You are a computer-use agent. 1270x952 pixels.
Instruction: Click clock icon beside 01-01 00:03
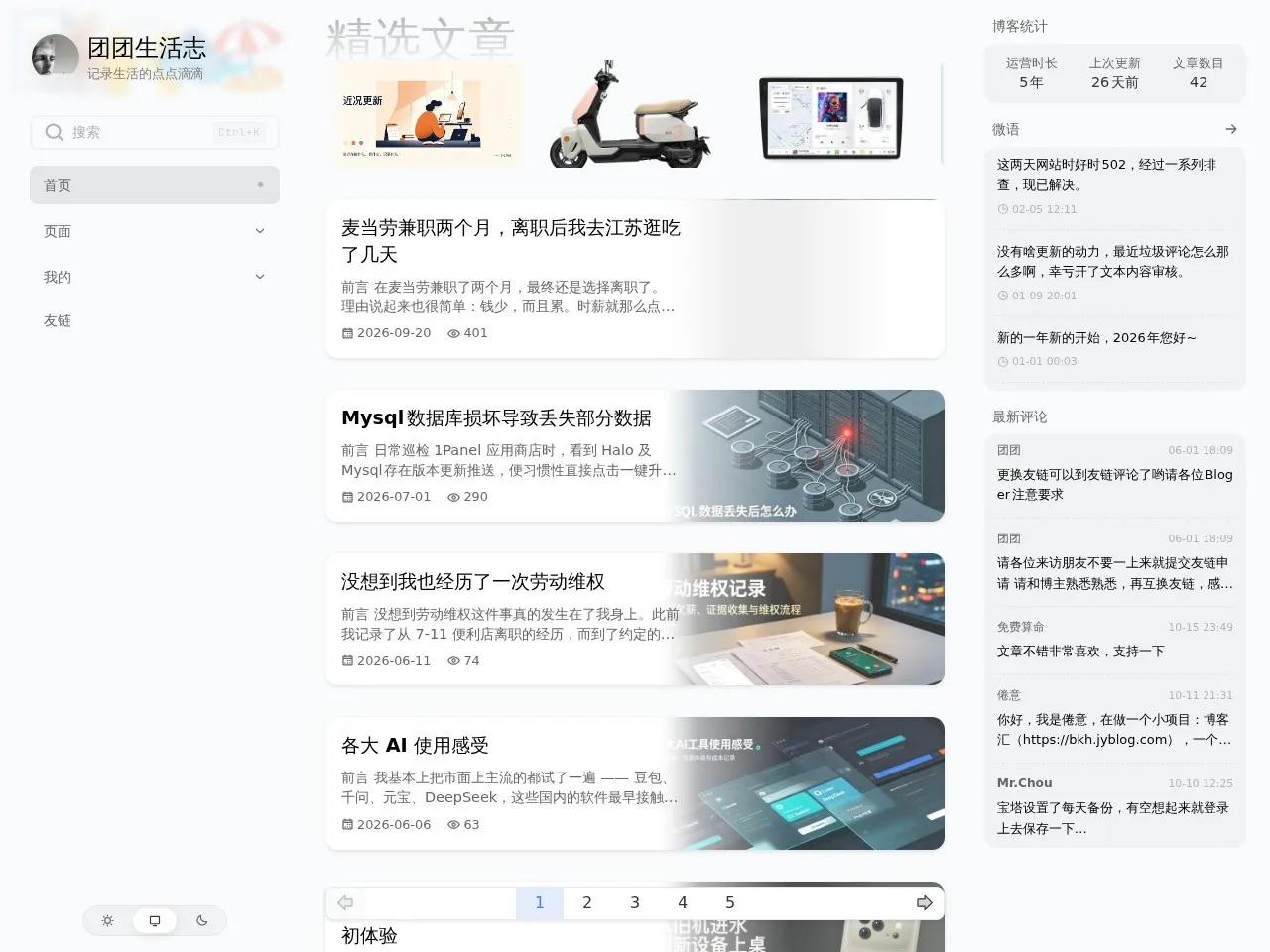pos(1003,361)
